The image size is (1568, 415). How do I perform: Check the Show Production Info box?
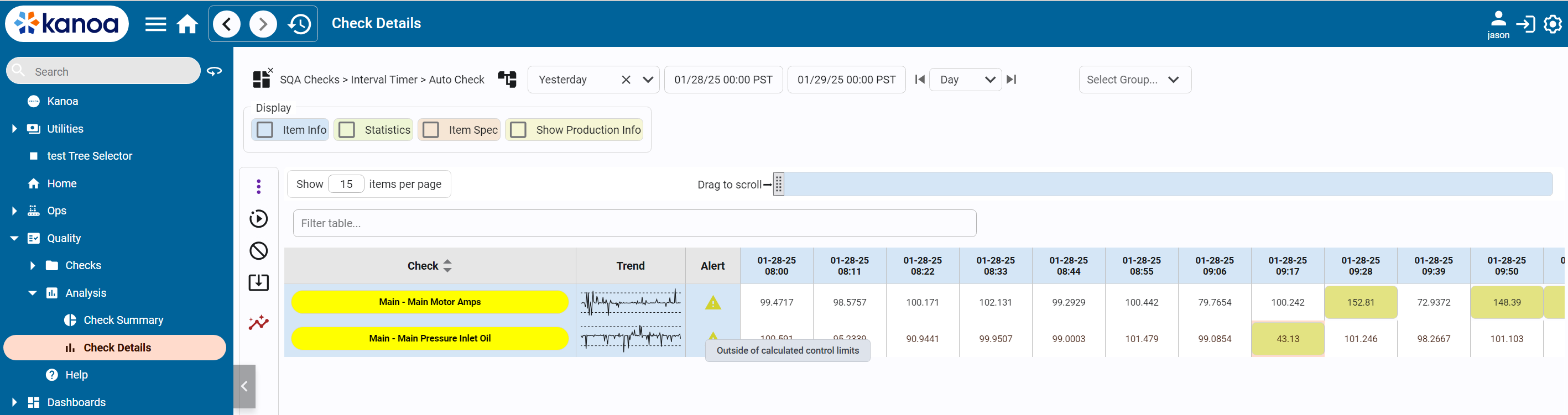519,130
